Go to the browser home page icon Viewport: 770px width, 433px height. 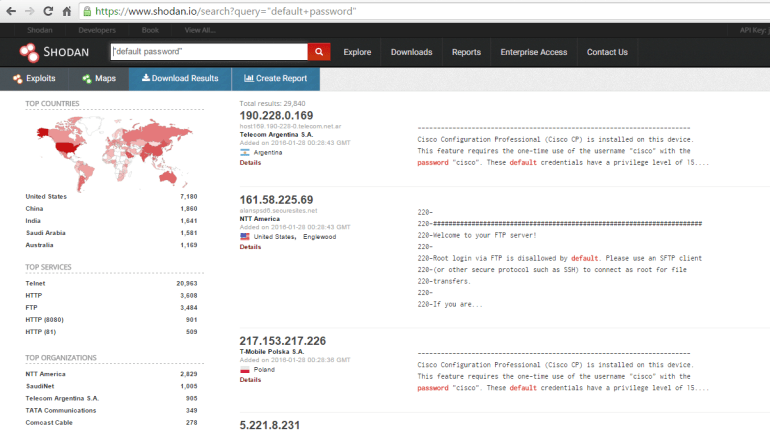[x=66, y=11]
